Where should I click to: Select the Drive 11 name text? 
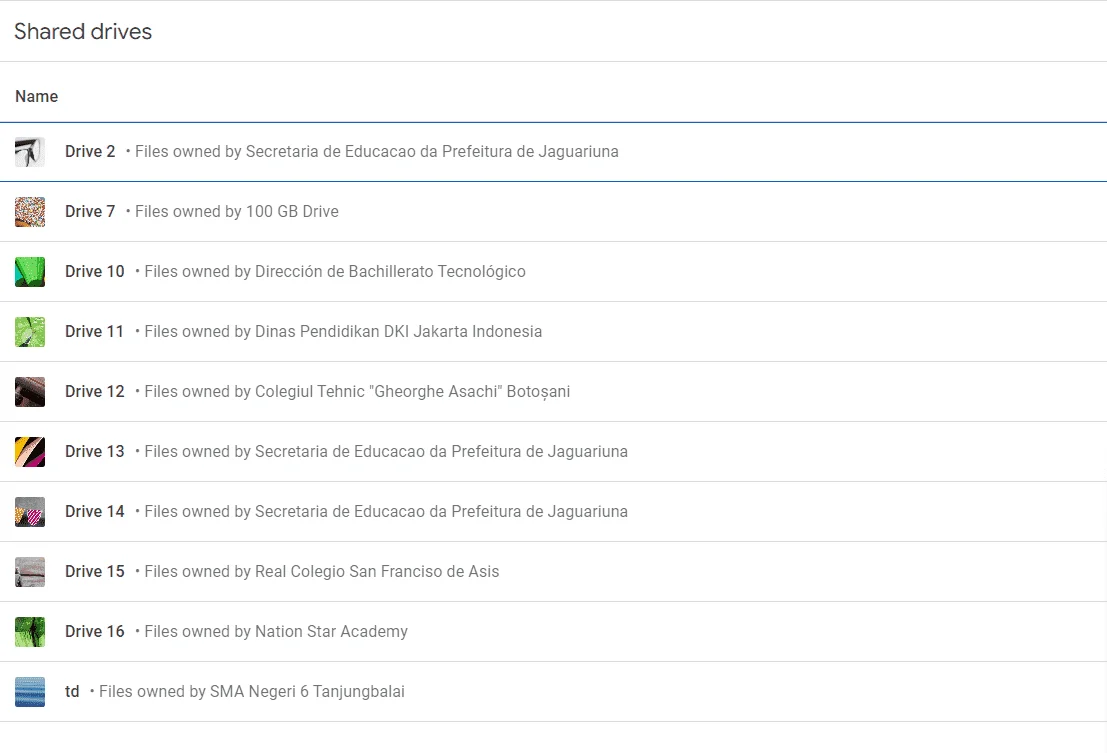pyautogui.click(x=95, y=332)
